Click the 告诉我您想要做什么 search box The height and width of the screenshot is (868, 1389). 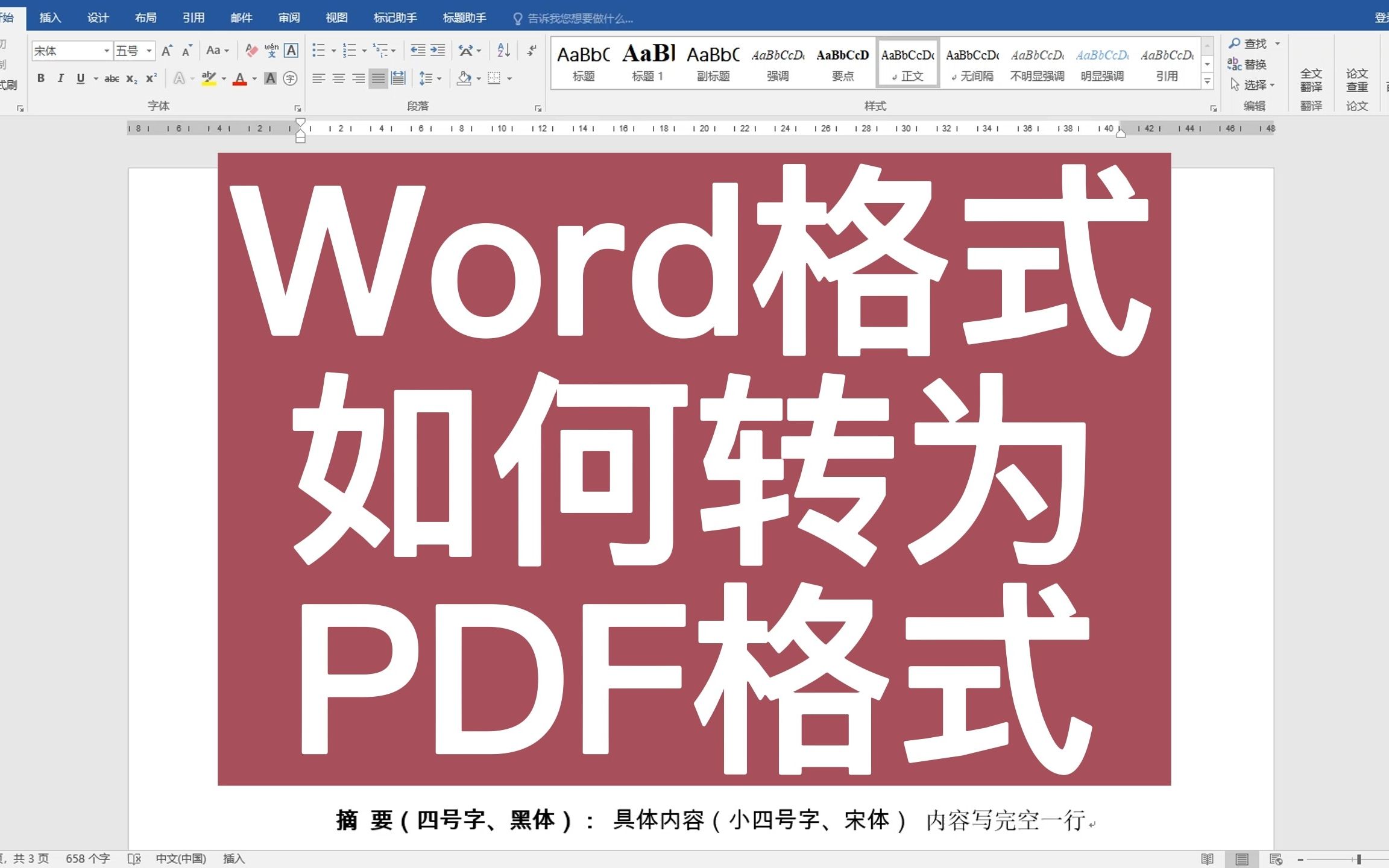(x=573, y=19)
